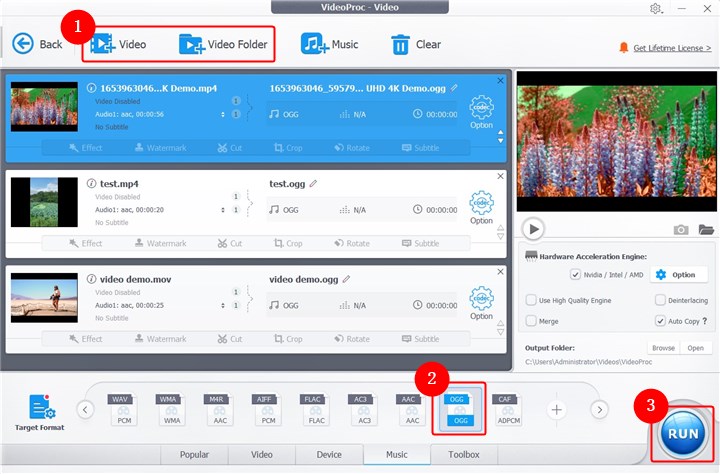Image resolution: width=720 pixels, height=474 pixels.
Task: Add Music files
Action: (329, 44)
